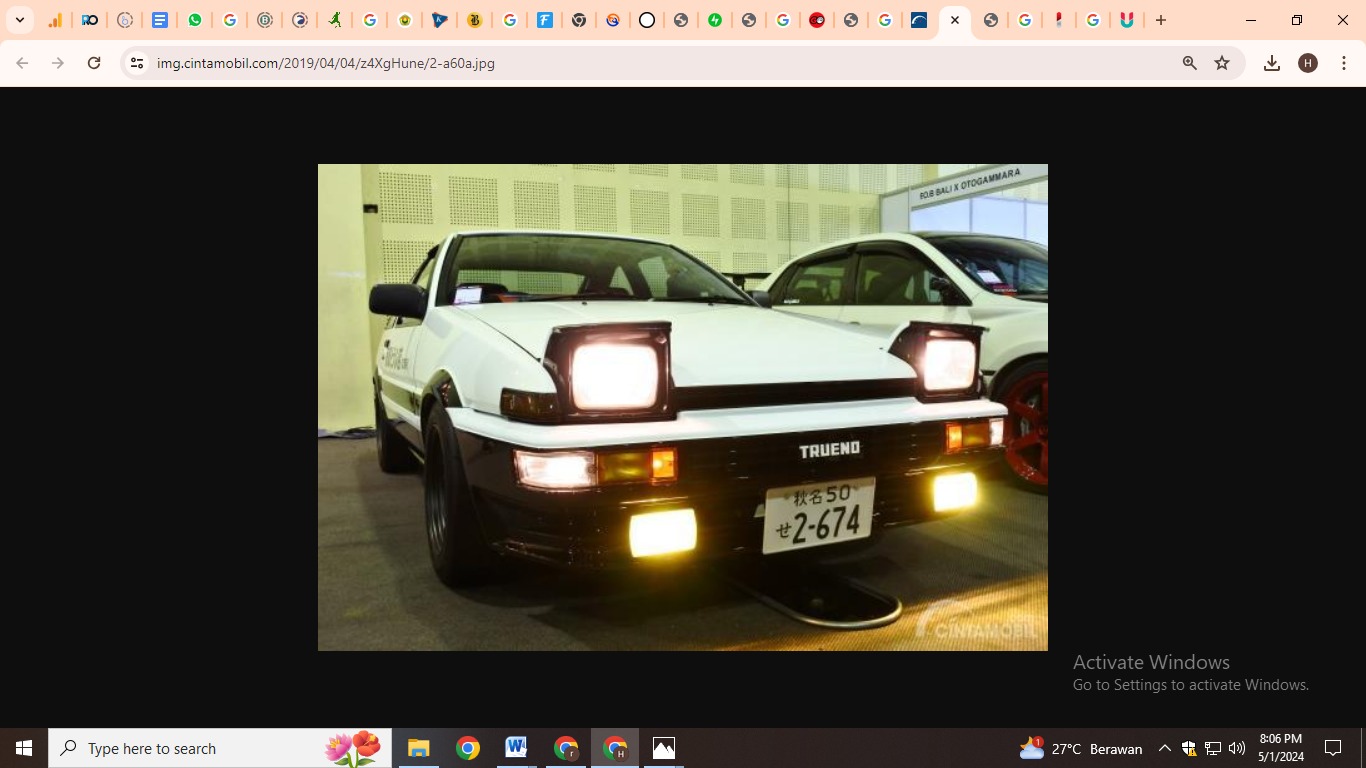Go back to previous page
Image resolution: width=1366 pixels, height=768 pixels.
(x=22, y=63)
